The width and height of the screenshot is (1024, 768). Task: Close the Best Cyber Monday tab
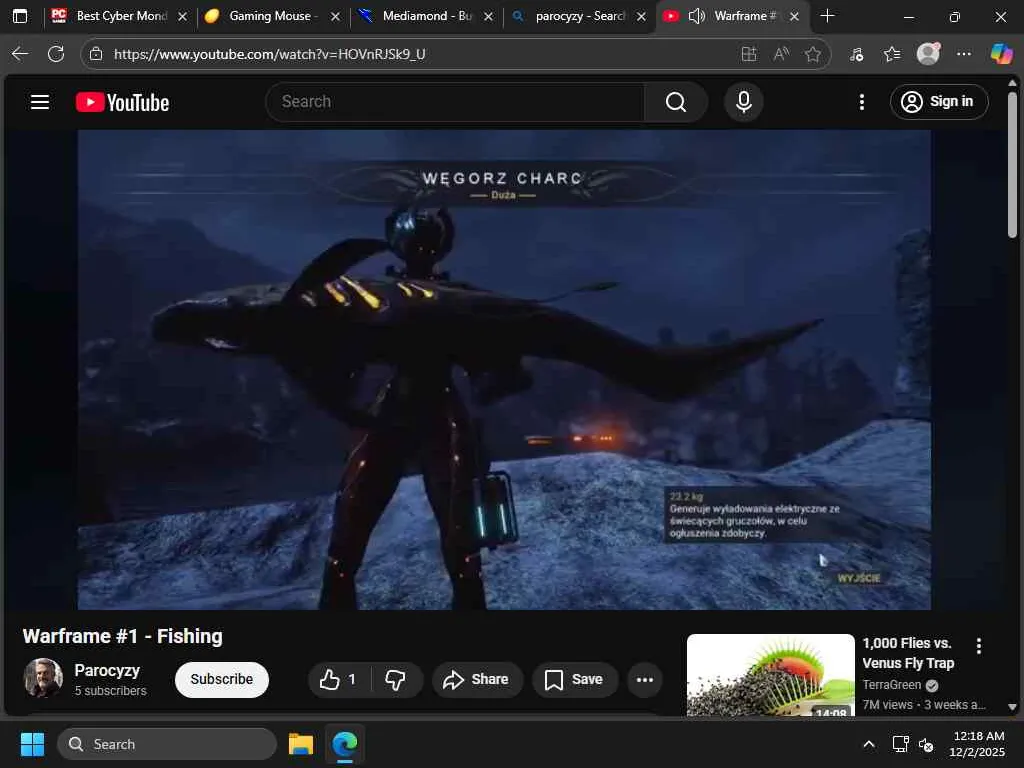[183, 16]
